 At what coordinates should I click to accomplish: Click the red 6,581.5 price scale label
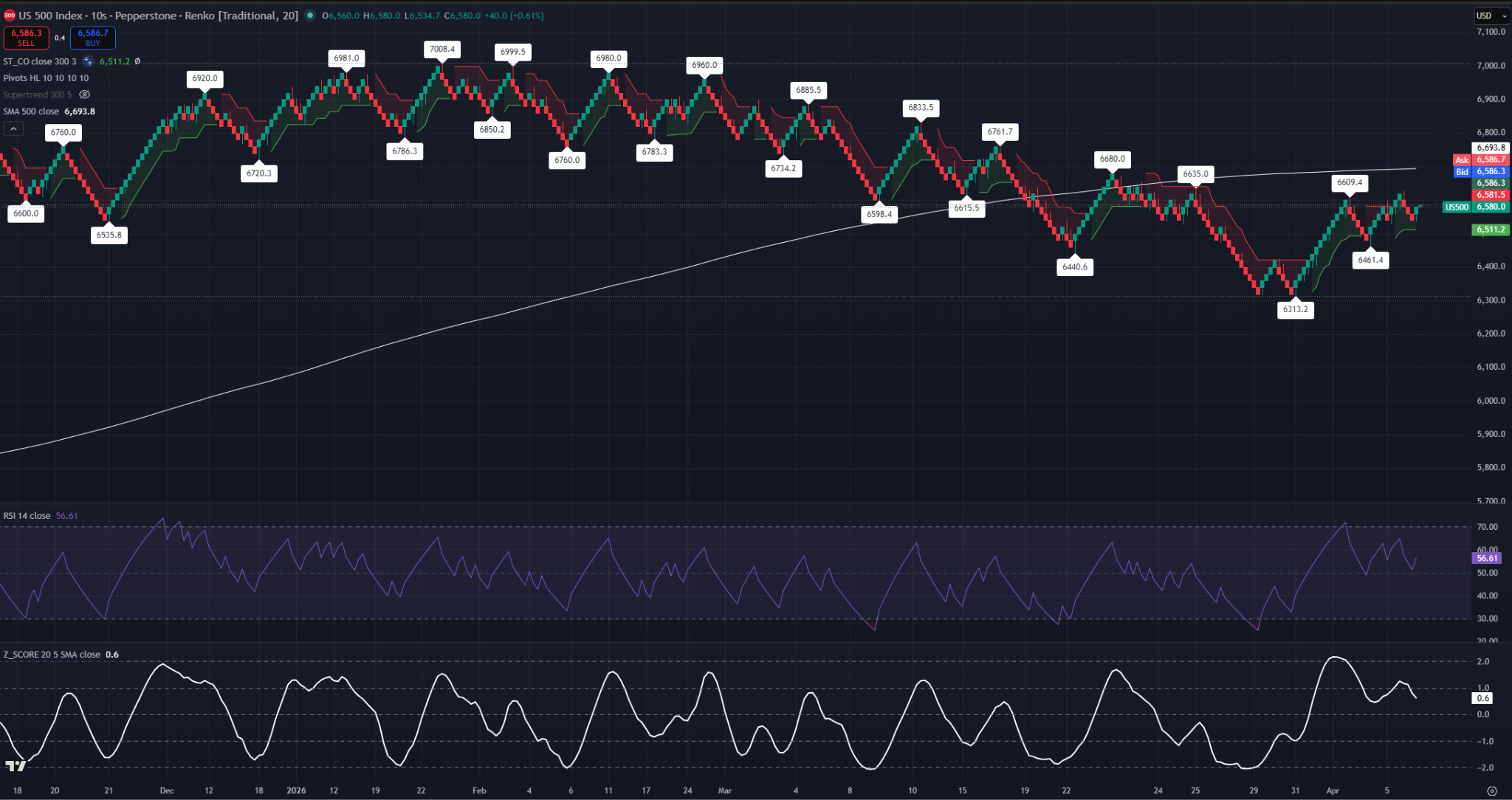click(1491, 195)
